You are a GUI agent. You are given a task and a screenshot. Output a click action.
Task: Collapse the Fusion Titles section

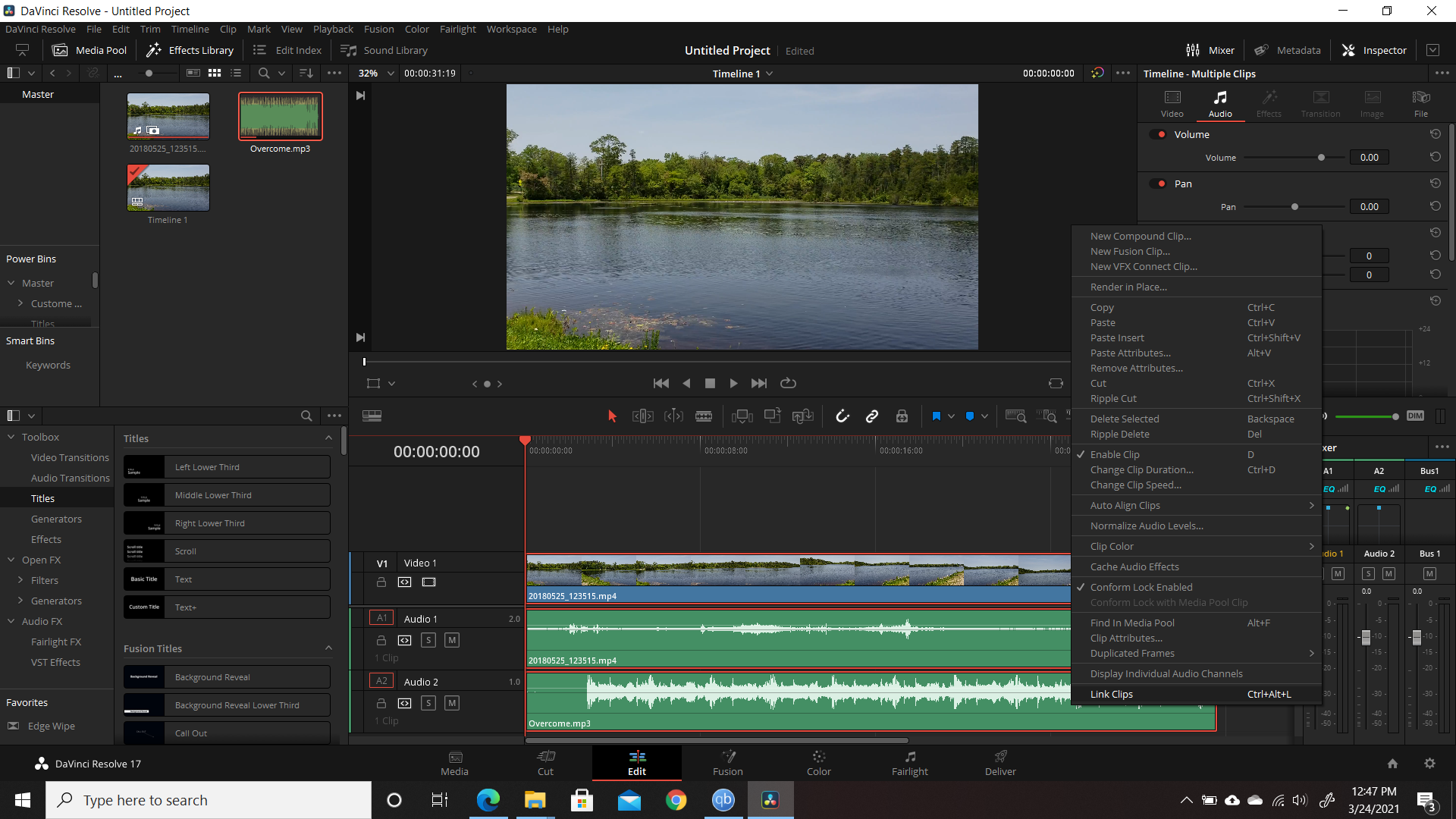pos(328,648)
